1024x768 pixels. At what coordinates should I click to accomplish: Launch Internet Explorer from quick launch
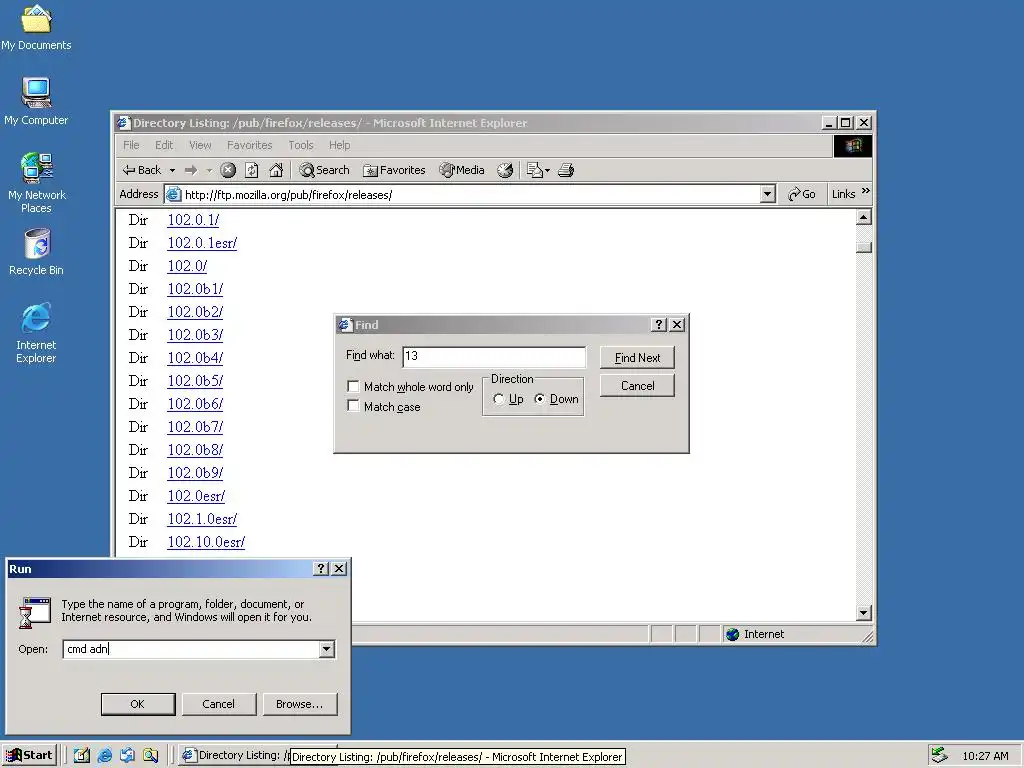point(104,756)
